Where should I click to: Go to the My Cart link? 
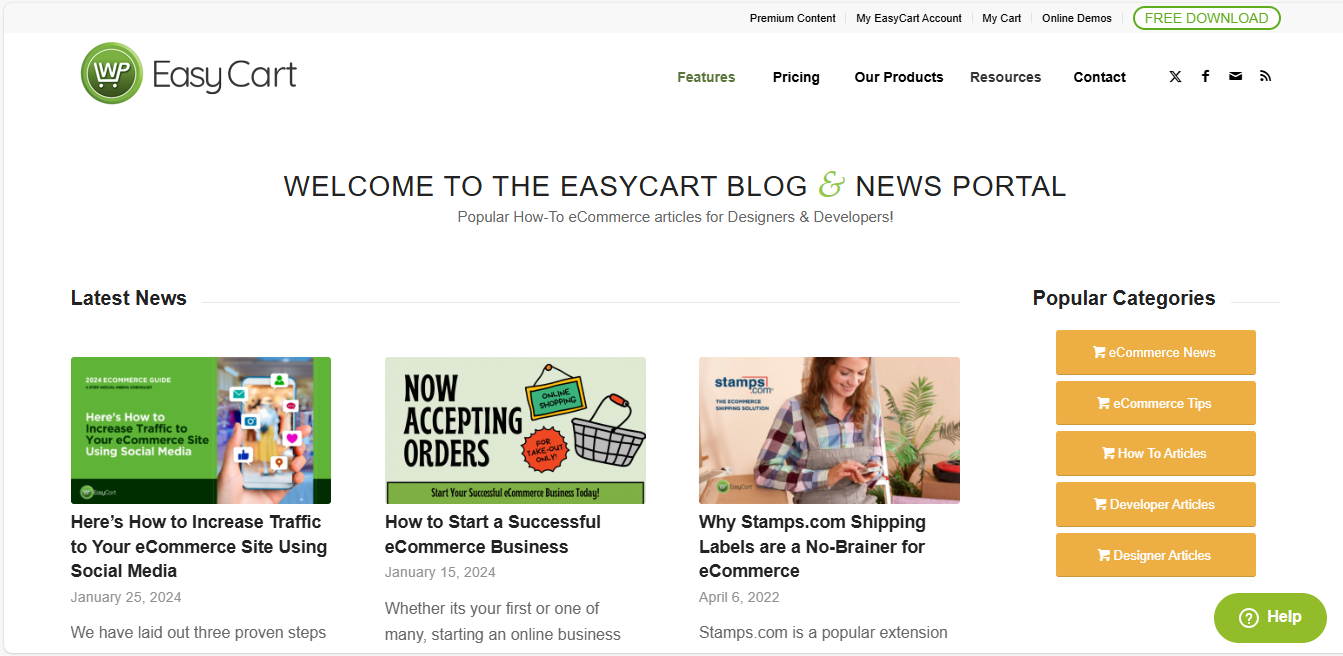pos(1002,18)
